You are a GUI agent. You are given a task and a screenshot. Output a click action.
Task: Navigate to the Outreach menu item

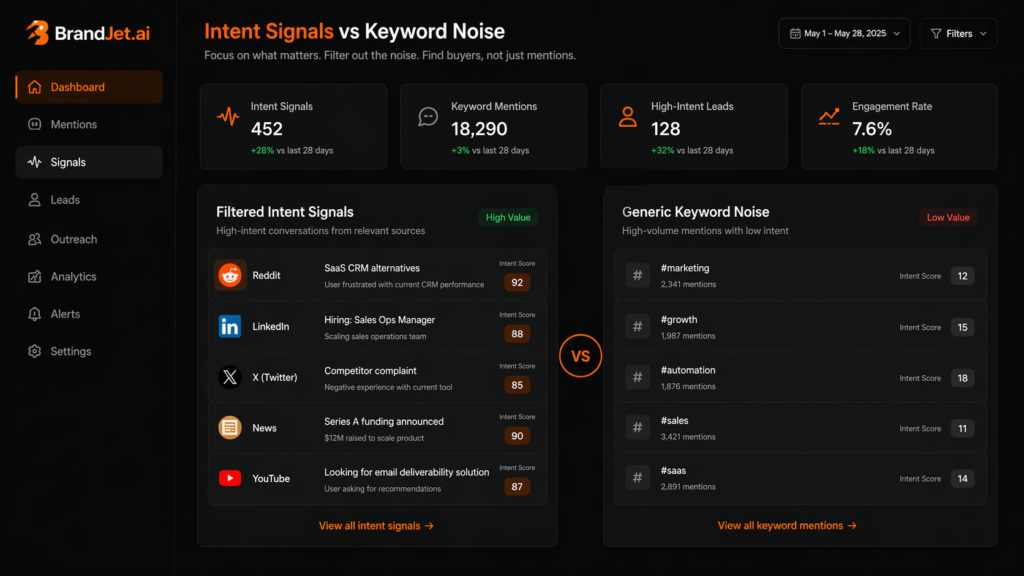point(89,239)
